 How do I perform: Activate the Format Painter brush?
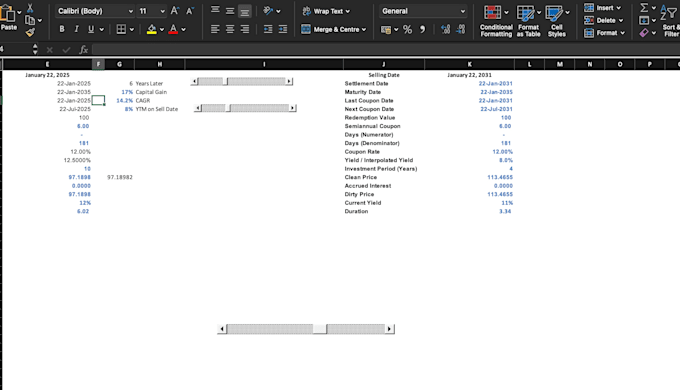pos(30,33)
